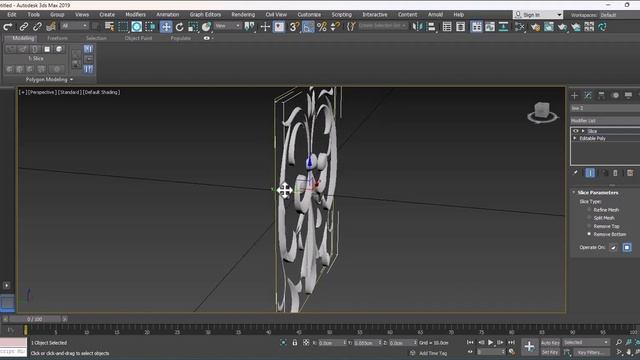
Task: Open Create Selection Set dropdown
Action: pyautogui.click(x=382, y=26)
